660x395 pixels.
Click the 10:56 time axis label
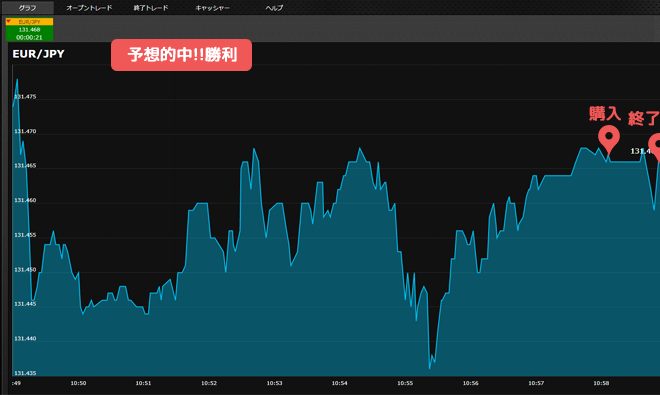[471, 383]
